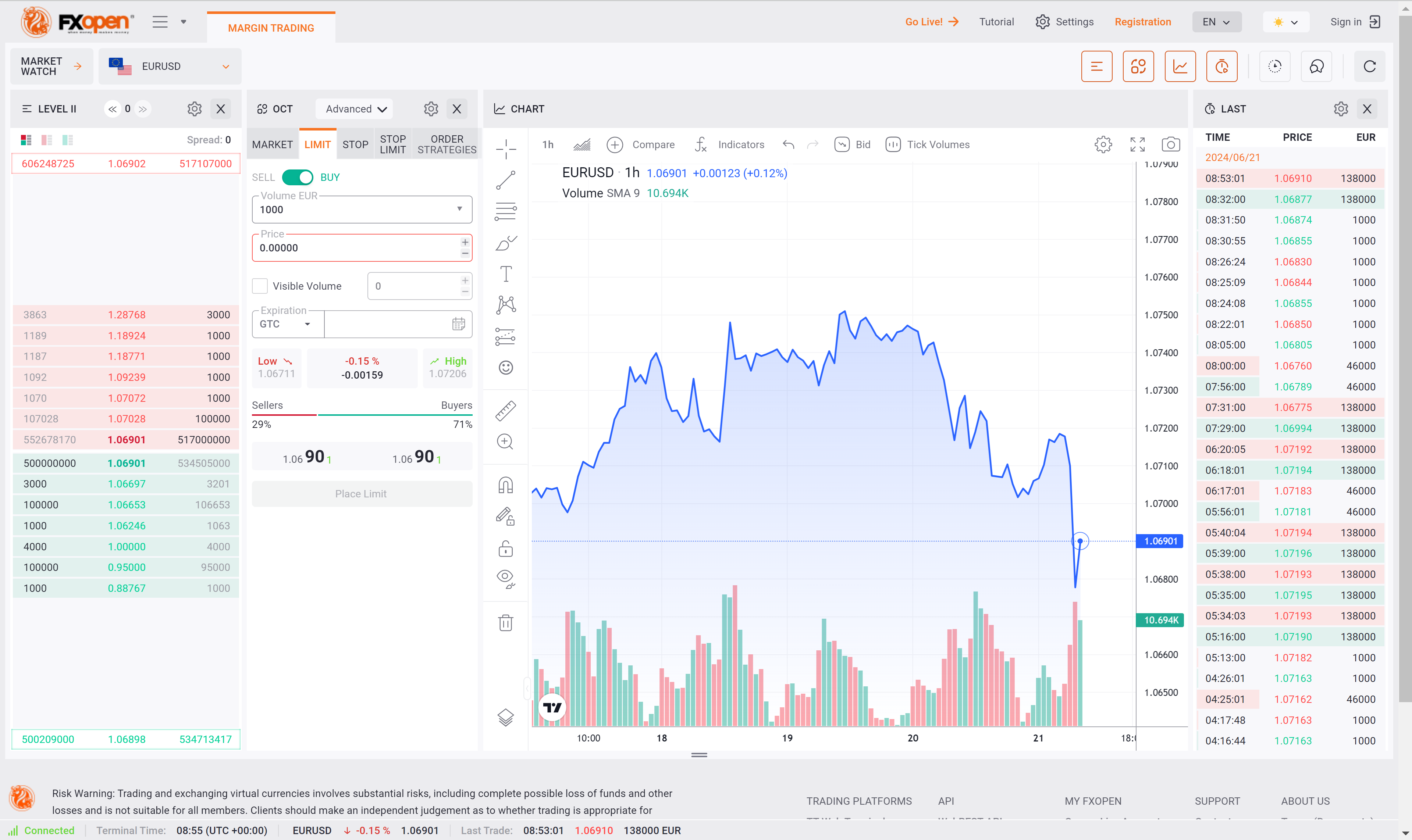Select the MARGIN TRADING tab
This screenshot has width=1412, height=840.
click(x=271, y=28)
